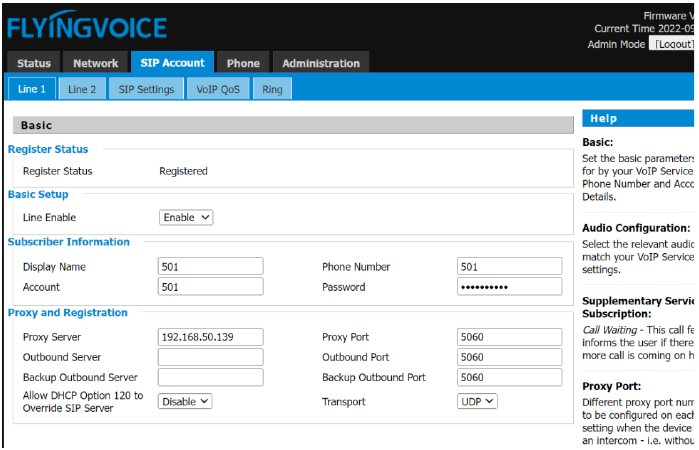Open the Phone tab
699x450 pixels.
coord(243,63)
